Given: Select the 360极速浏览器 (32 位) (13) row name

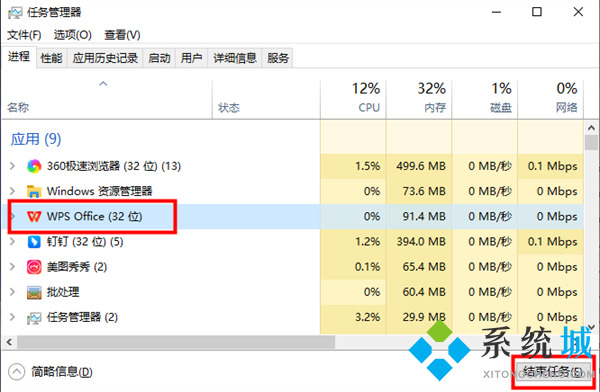Looking at the screenshot, I should coord(114,166).
